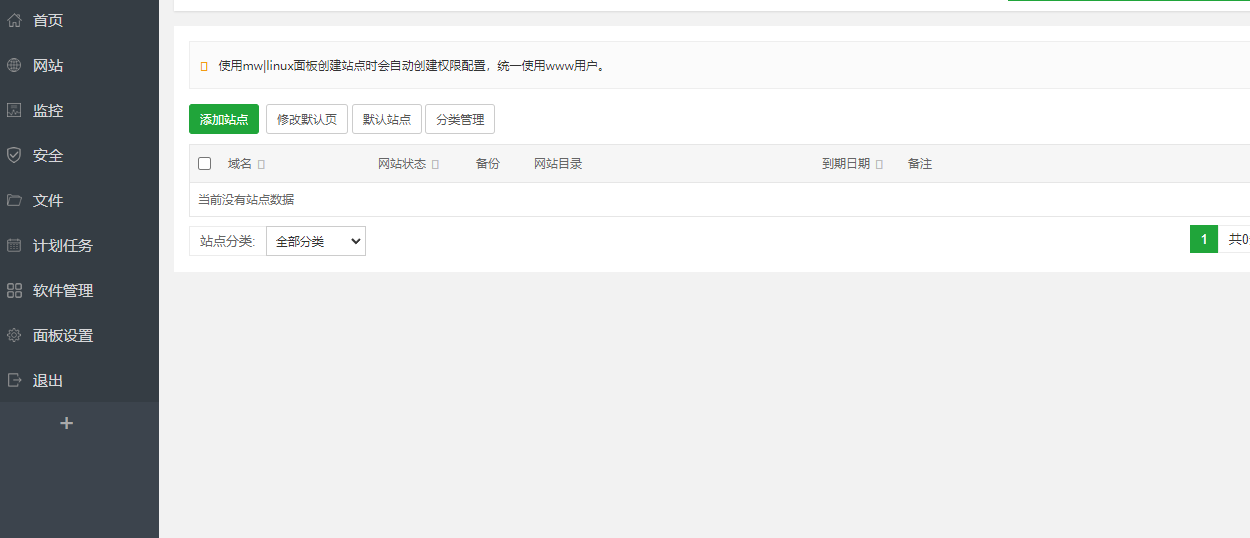Click the calendar icon beside 计划任务
1250x538 pixels.
(x=14, y=245)
